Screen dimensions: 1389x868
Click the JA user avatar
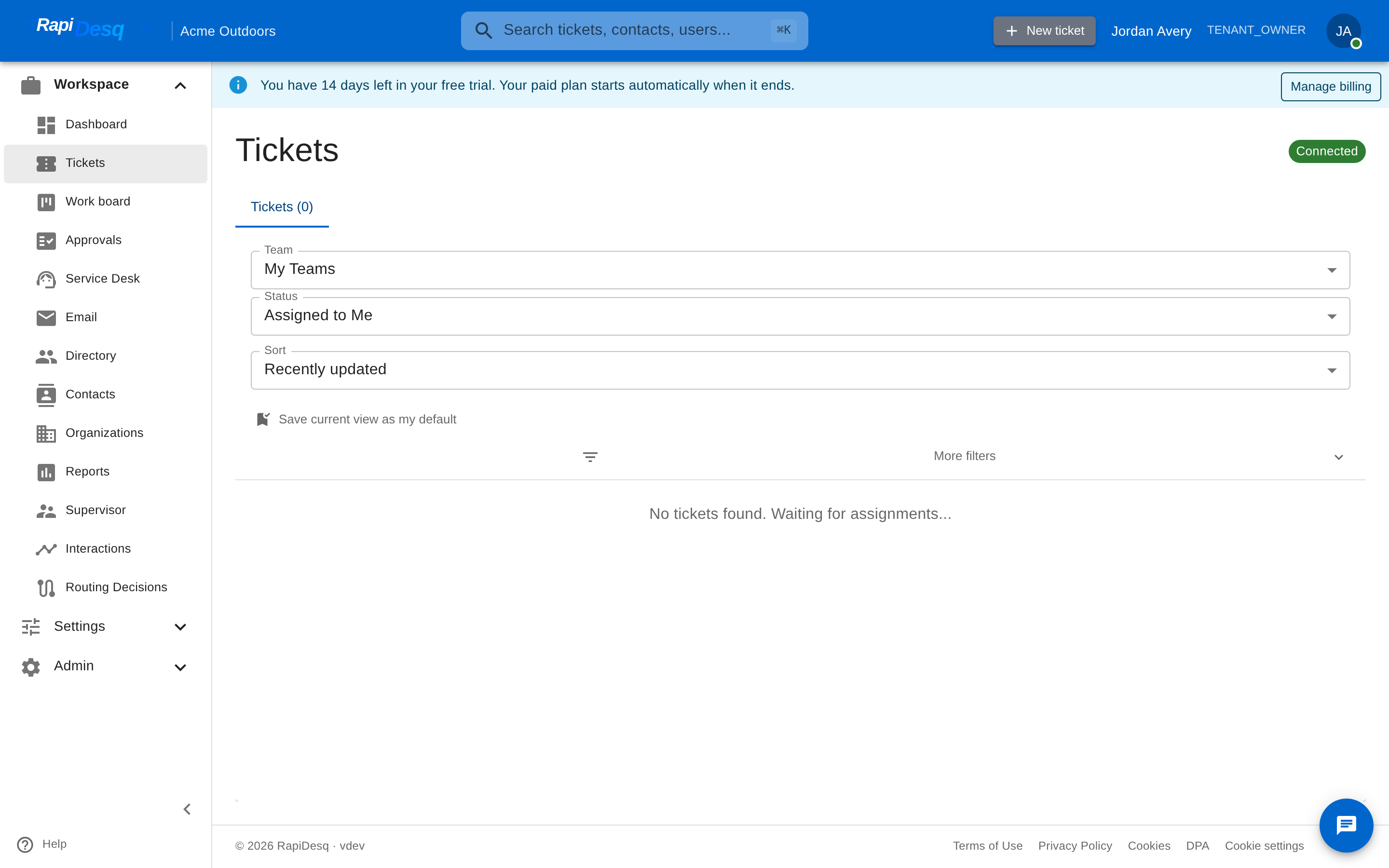(1343, 31)
